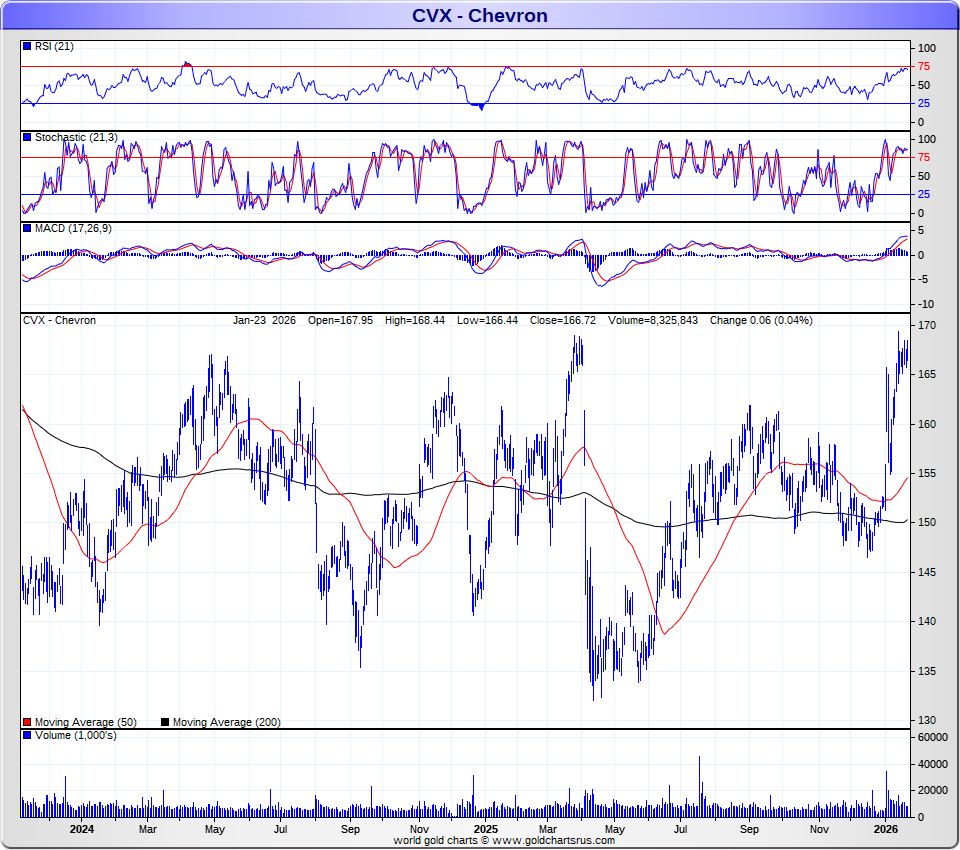This screenshot has width=960, height=850.
Task: Click the Moving Average (200) legend text
Action: point(227,723)
